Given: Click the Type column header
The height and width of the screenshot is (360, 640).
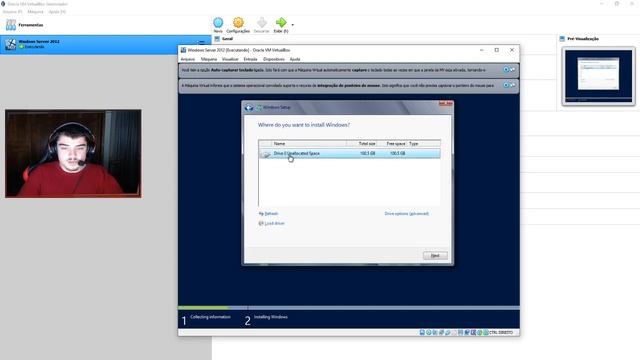Looking at the screenshot, I should click(423, 144).
